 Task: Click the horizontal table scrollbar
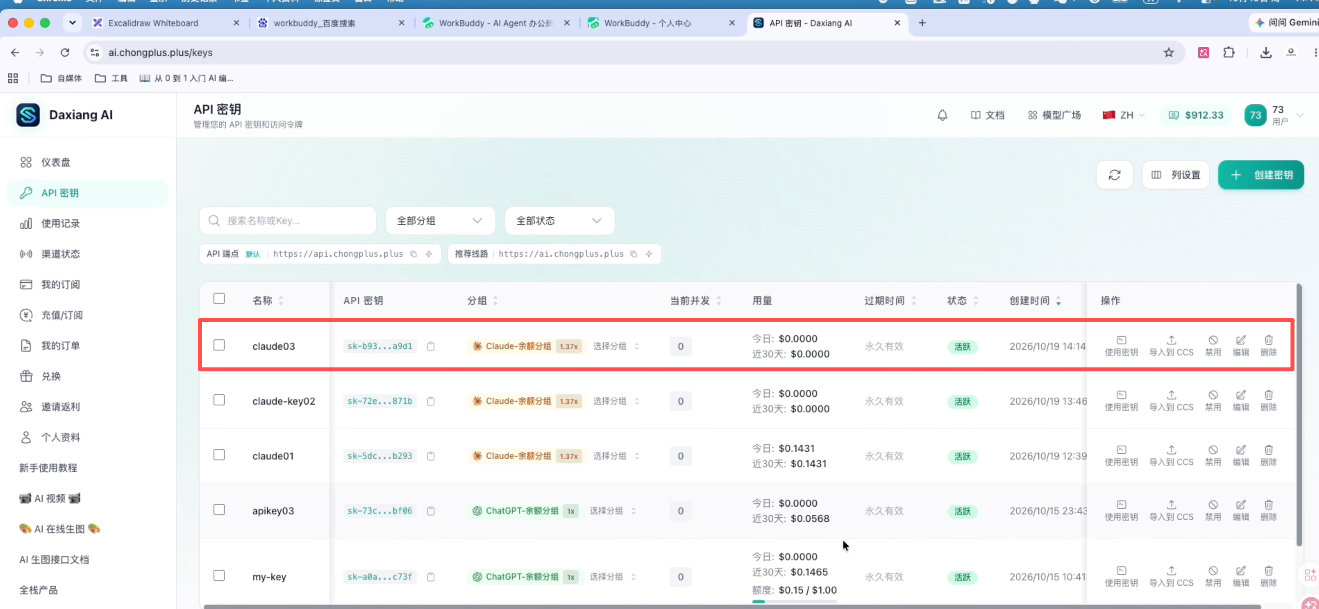click(x=730, y=606)
